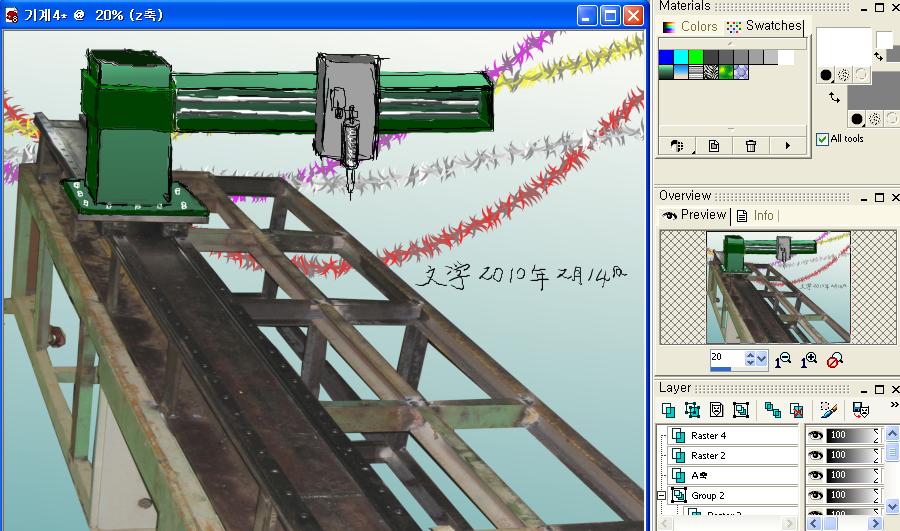Click the duplicate layer icon
This screenshot has width=900, height=531.
click(772, 410)
